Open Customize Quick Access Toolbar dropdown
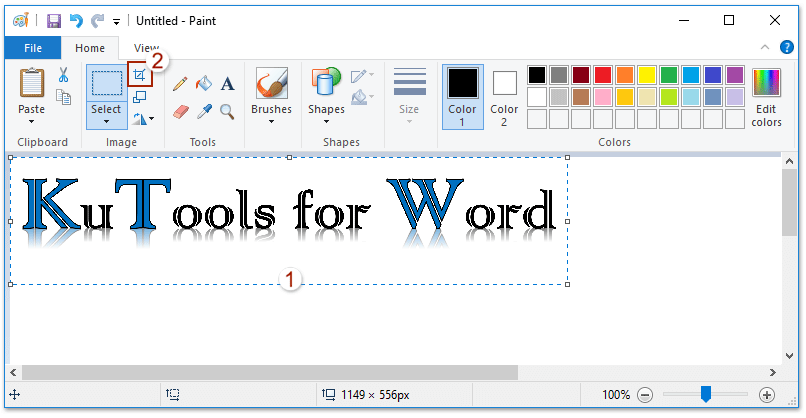 coord(117,22)
